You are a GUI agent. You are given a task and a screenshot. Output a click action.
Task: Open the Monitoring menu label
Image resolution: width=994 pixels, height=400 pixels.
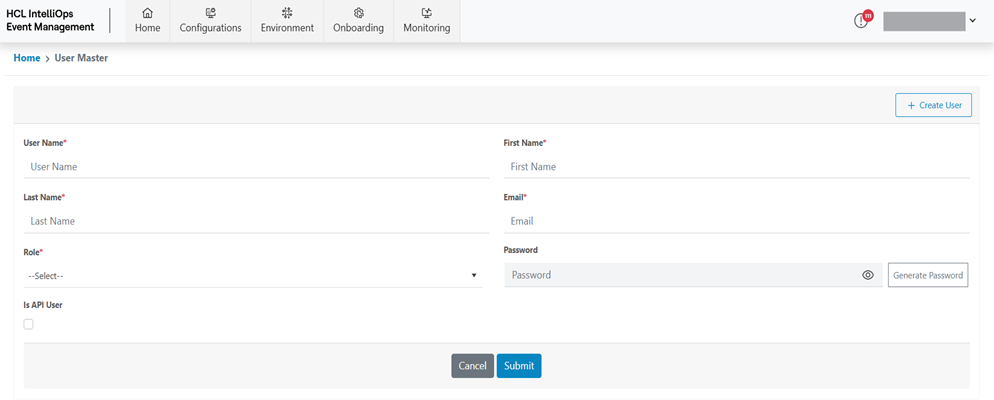[x=426, y=28]
